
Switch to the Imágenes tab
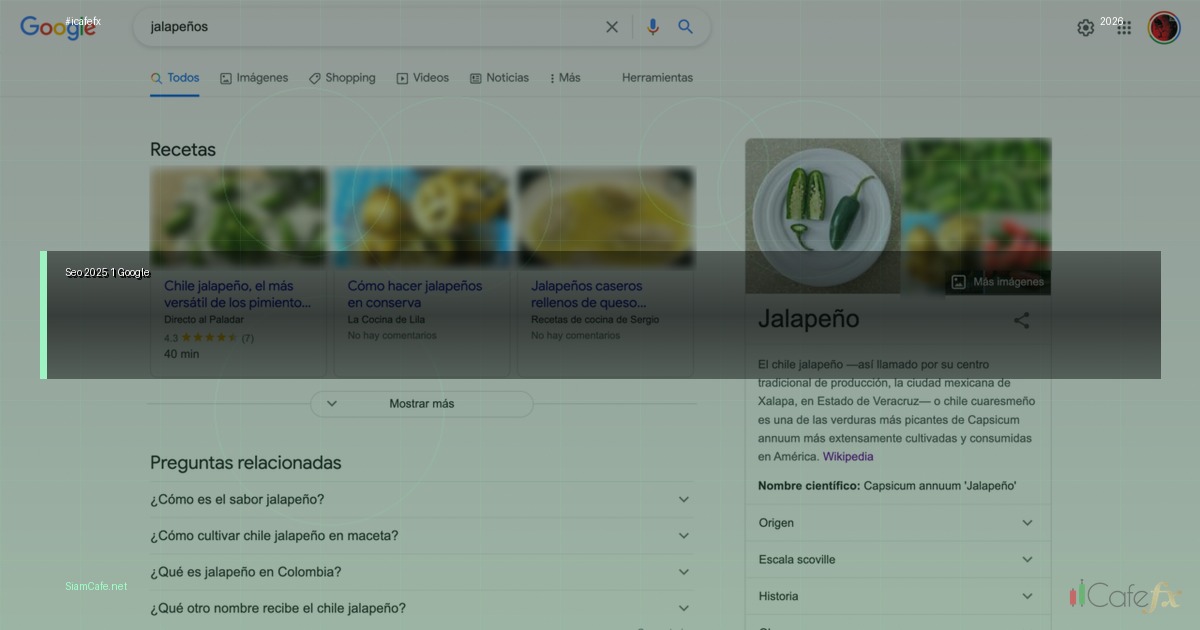click(x=254, y=78)
